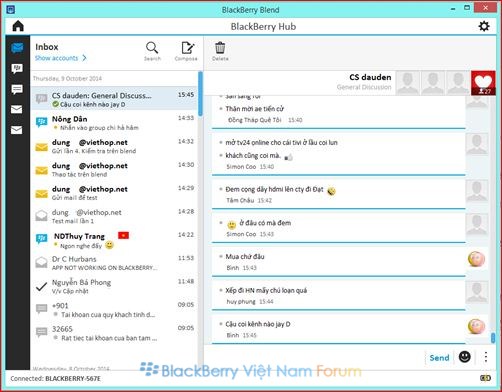The image size is (502, 392).
Task: Open the Dr C Hurbans email
Action: coord(115,263)
